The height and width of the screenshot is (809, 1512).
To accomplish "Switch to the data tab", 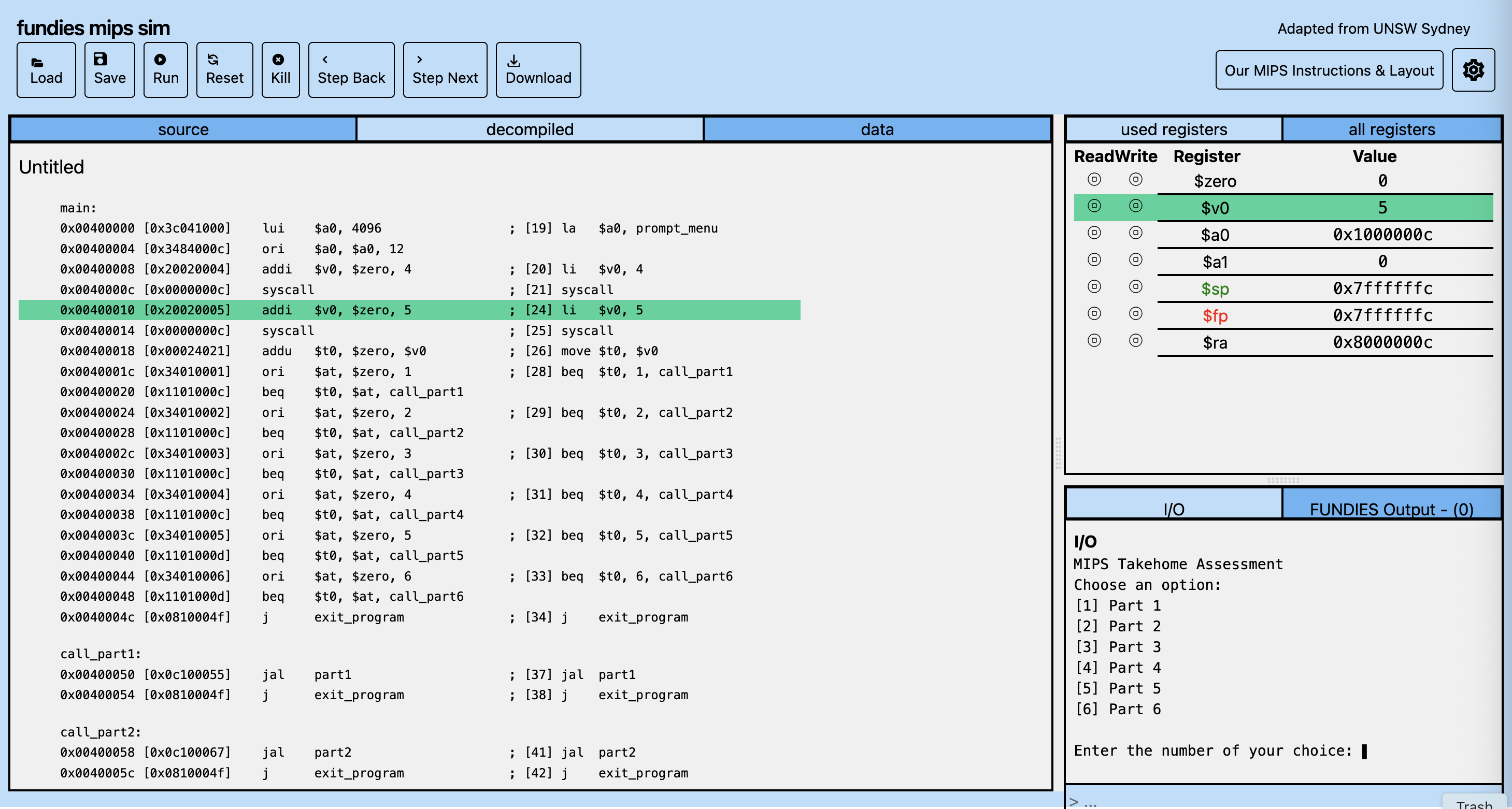I will [x=877, y=129].
